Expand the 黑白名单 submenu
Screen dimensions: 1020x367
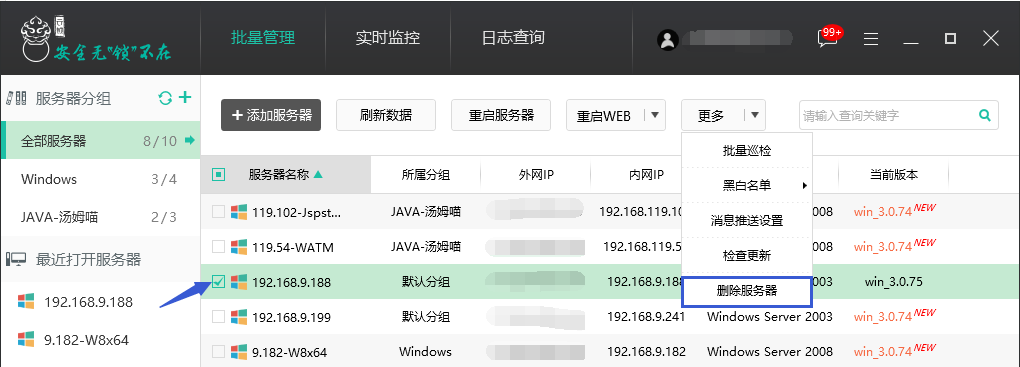(747, 185)
